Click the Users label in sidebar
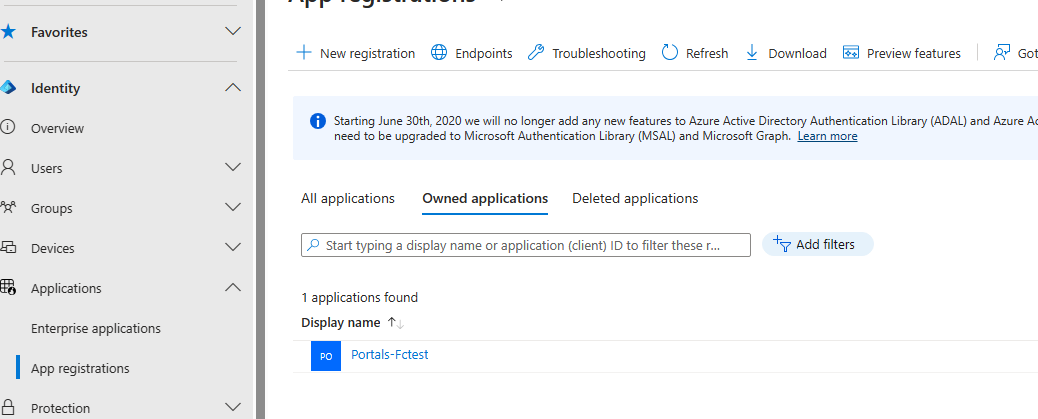 point(46,168)
